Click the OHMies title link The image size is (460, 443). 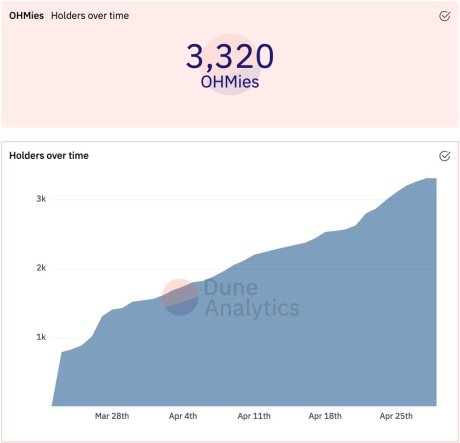click(26, 16)
